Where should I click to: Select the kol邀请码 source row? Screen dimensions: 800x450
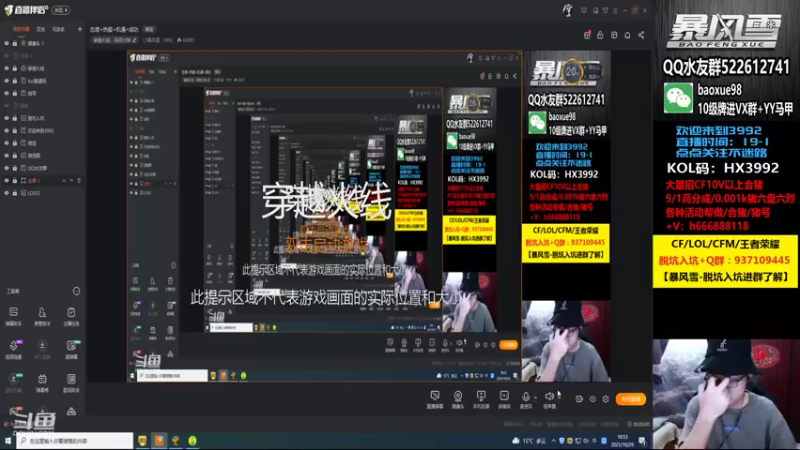(x=43, y=81)
